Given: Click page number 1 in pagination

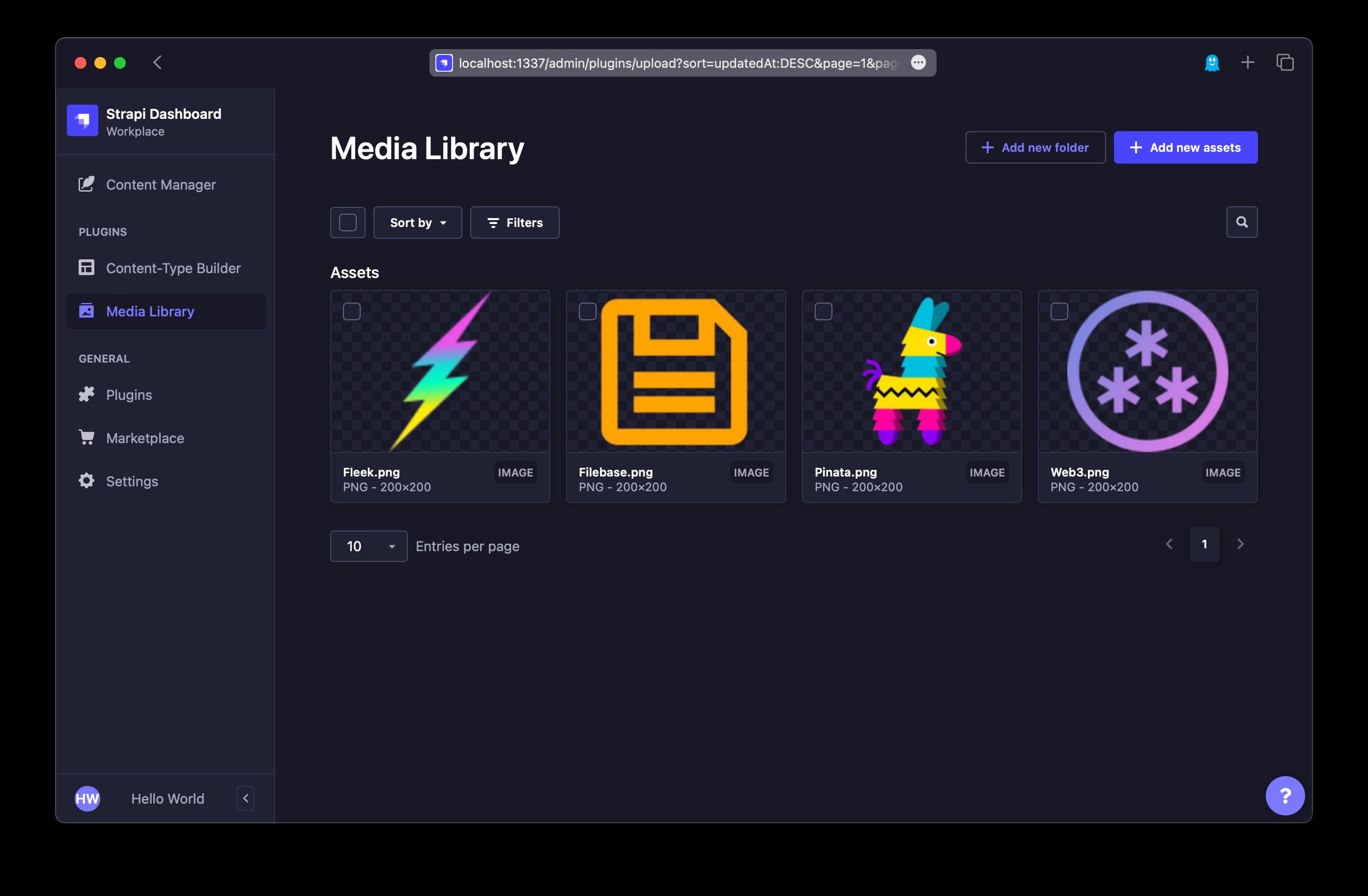Looking at the screenshot, I should click(1204, 544).
